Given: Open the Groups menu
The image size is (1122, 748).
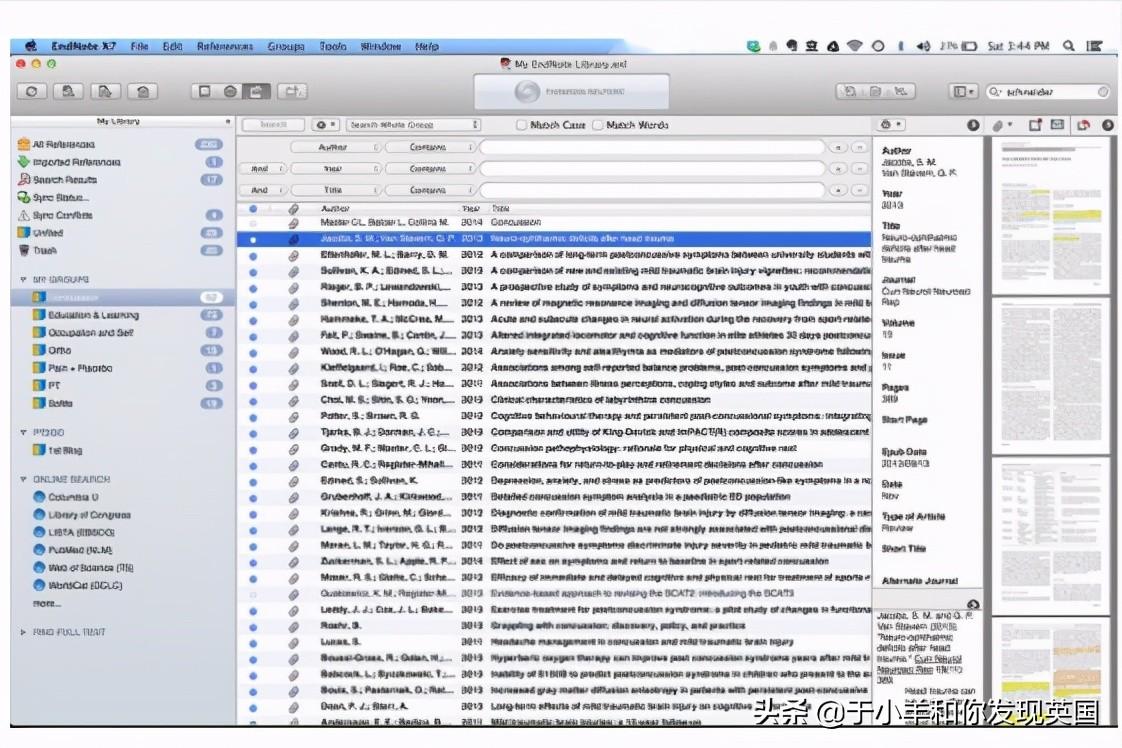Looking at the screenshot, I should [286, 47].
